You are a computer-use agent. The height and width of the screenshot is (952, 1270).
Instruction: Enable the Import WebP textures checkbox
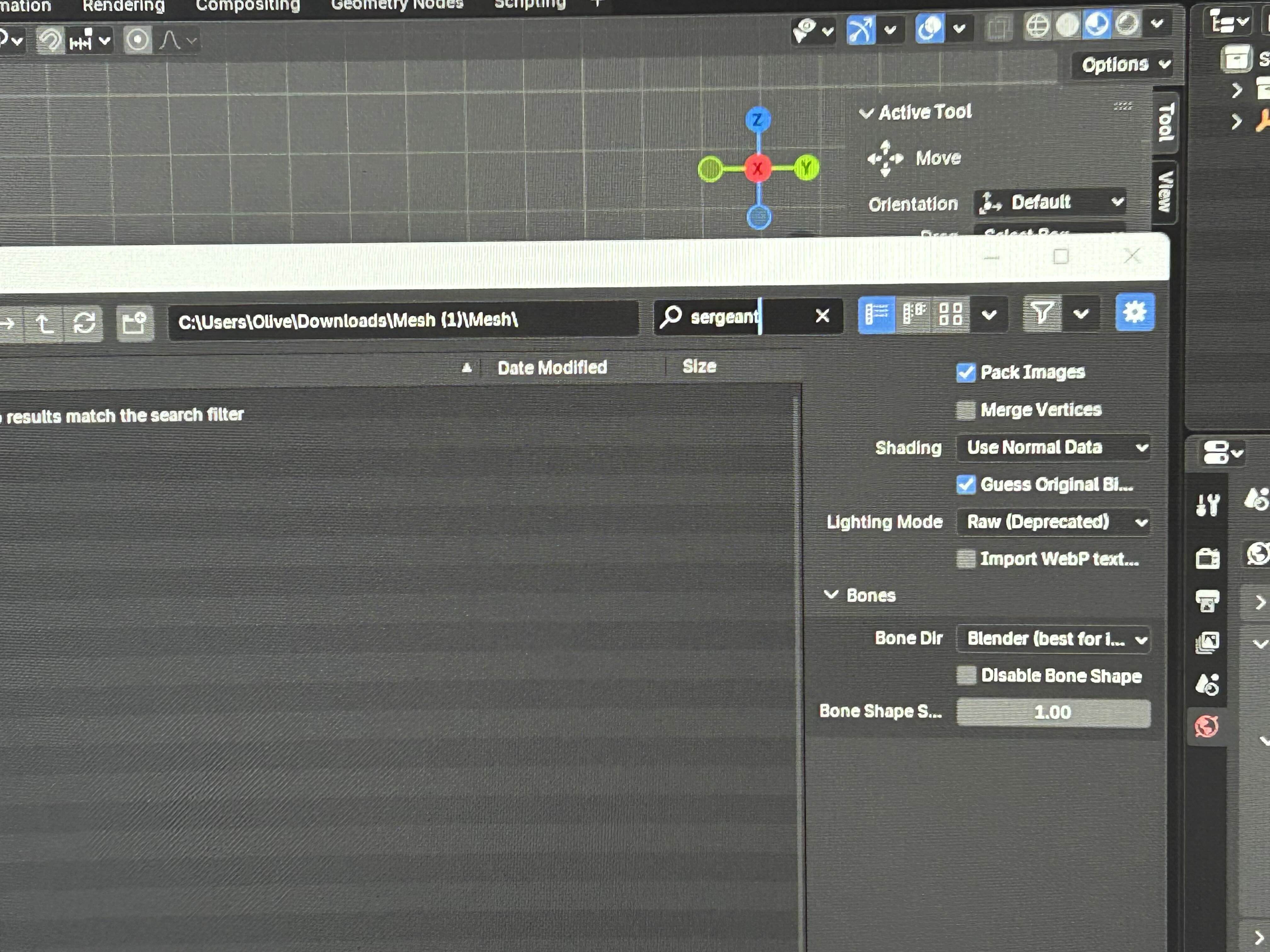(x=966, y=558)
